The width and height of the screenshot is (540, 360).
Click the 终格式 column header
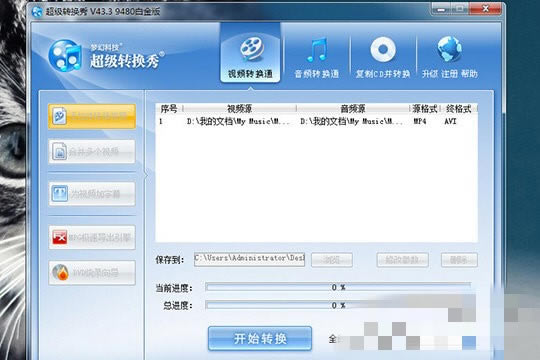pyautogui.click(x=458, y=109)
